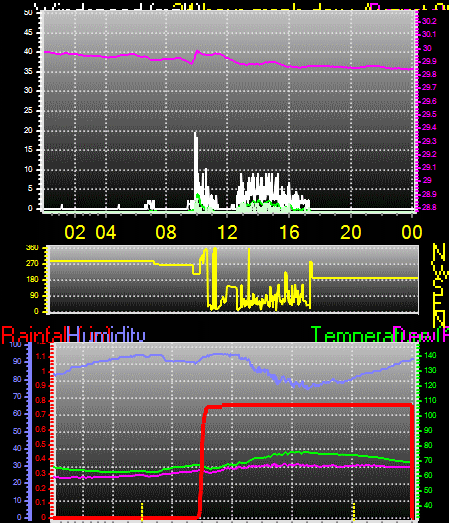
Task: Click "100" on the blue humidity axis
Action: (x=15, y=345)
